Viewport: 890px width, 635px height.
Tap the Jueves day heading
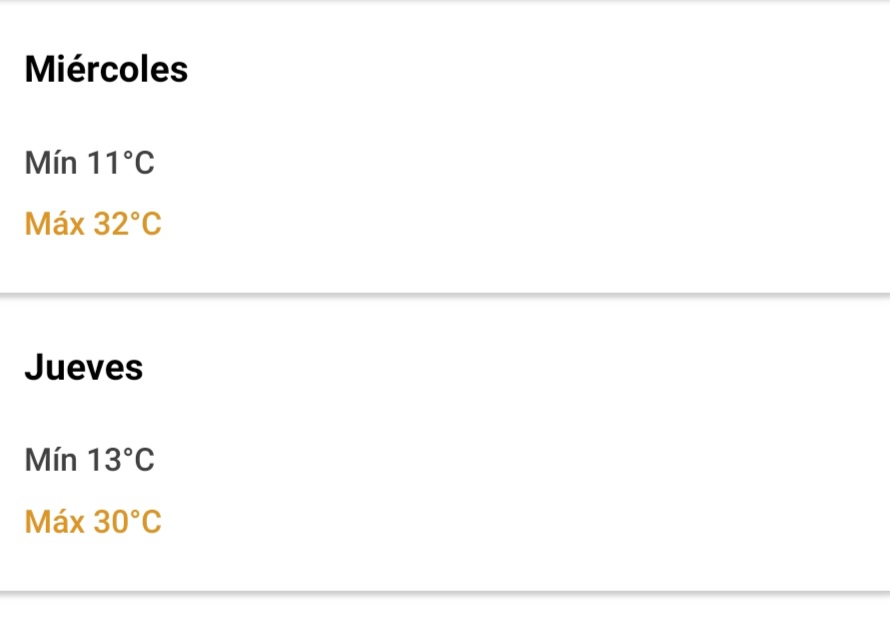(83, 368)
